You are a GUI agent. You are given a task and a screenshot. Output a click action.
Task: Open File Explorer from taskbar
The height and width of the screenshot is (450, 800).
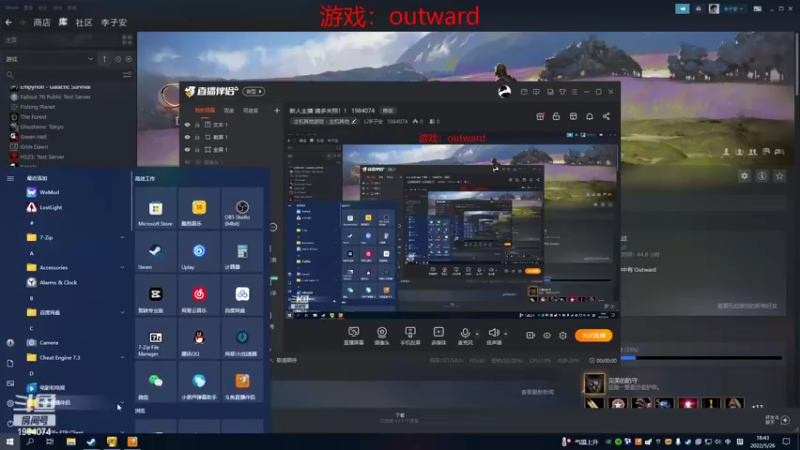tap(71, 442)
